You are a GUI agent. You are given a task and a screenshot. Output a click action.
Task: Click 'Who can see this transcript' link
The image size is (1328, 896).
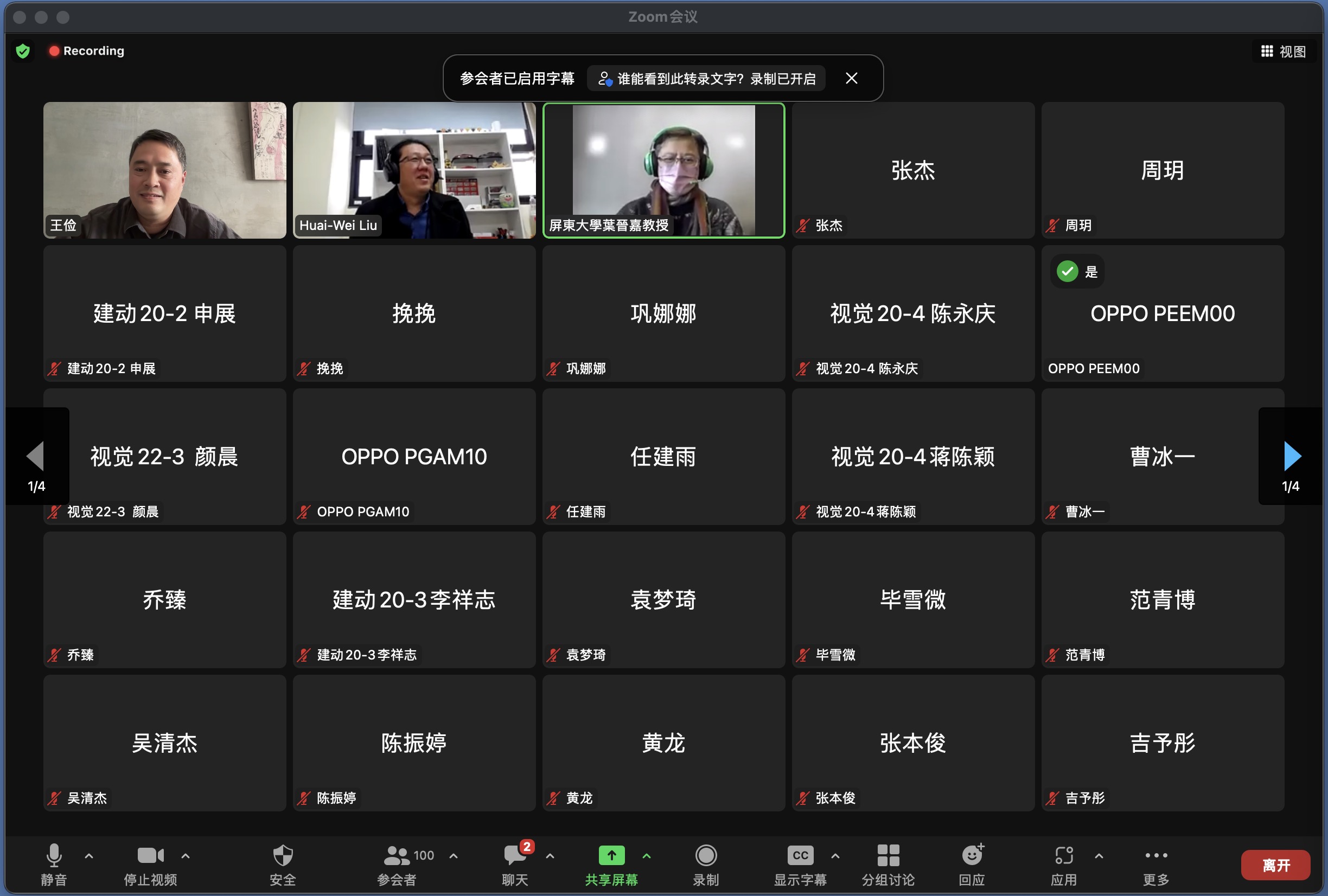tap(706, 79)
